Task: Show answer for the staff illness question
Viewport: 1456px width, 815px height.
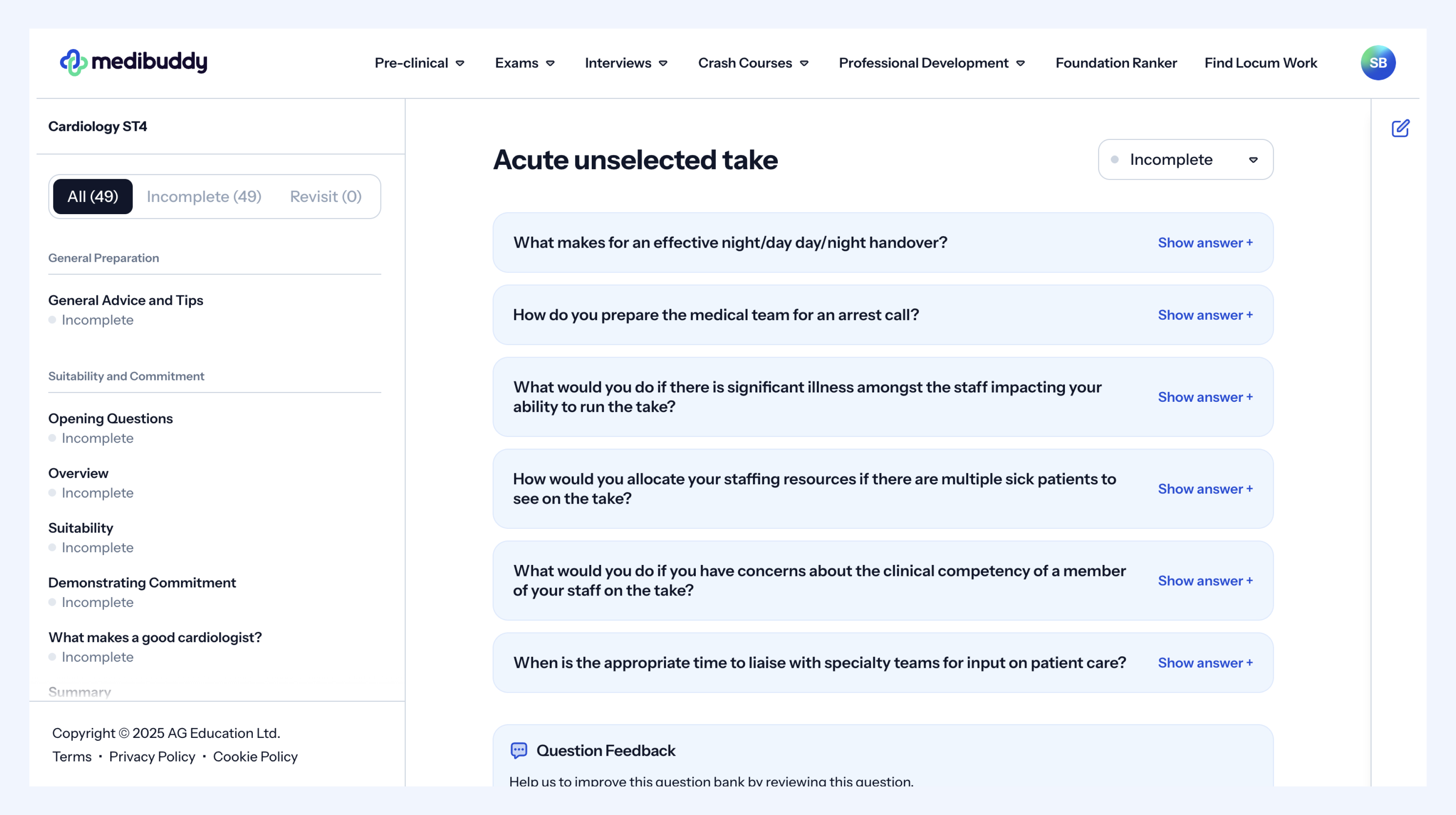Action: click(x=1205, y=397)
